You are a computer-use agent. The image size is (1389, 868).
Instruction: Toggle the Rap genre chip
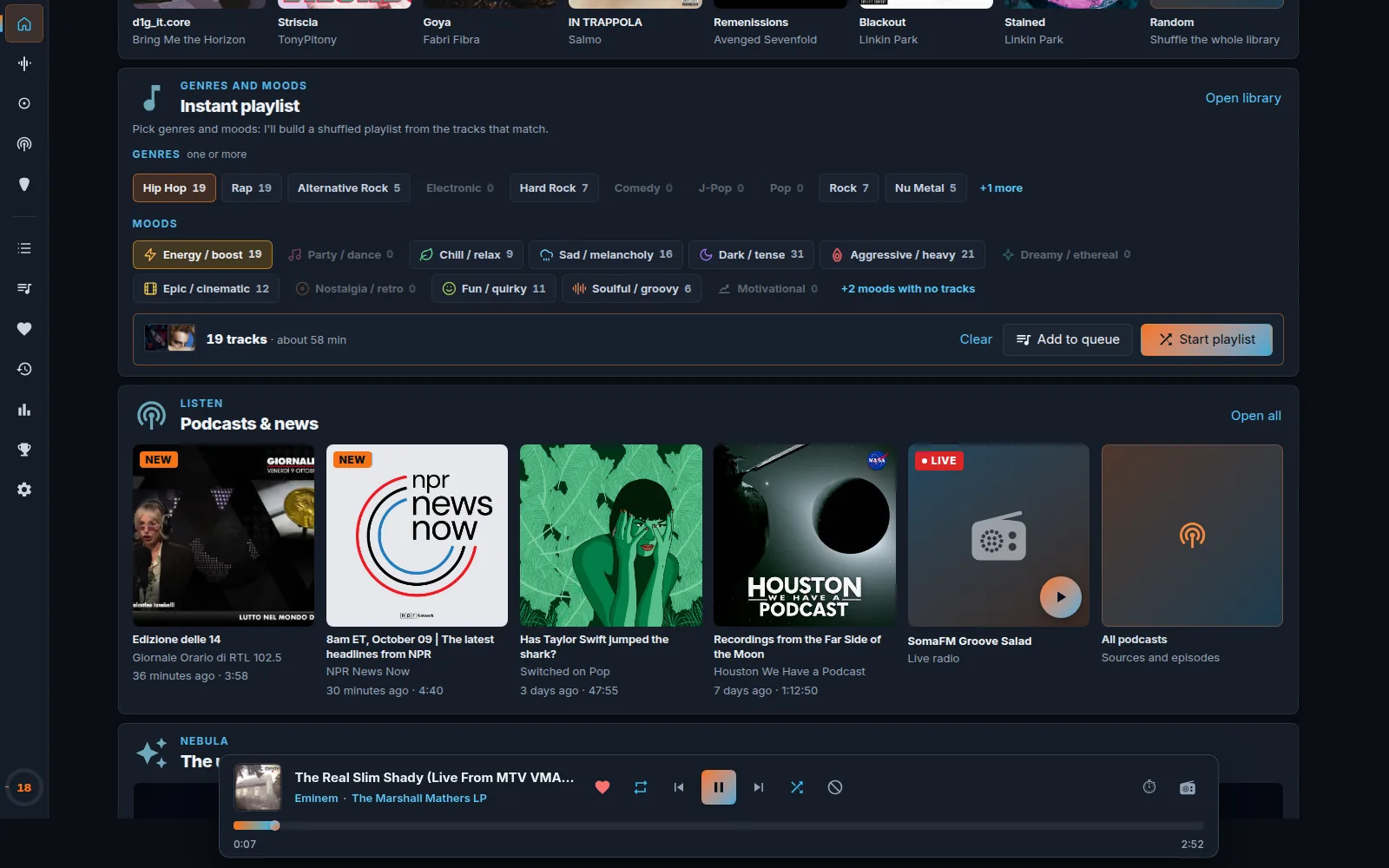tap(252, 187)
